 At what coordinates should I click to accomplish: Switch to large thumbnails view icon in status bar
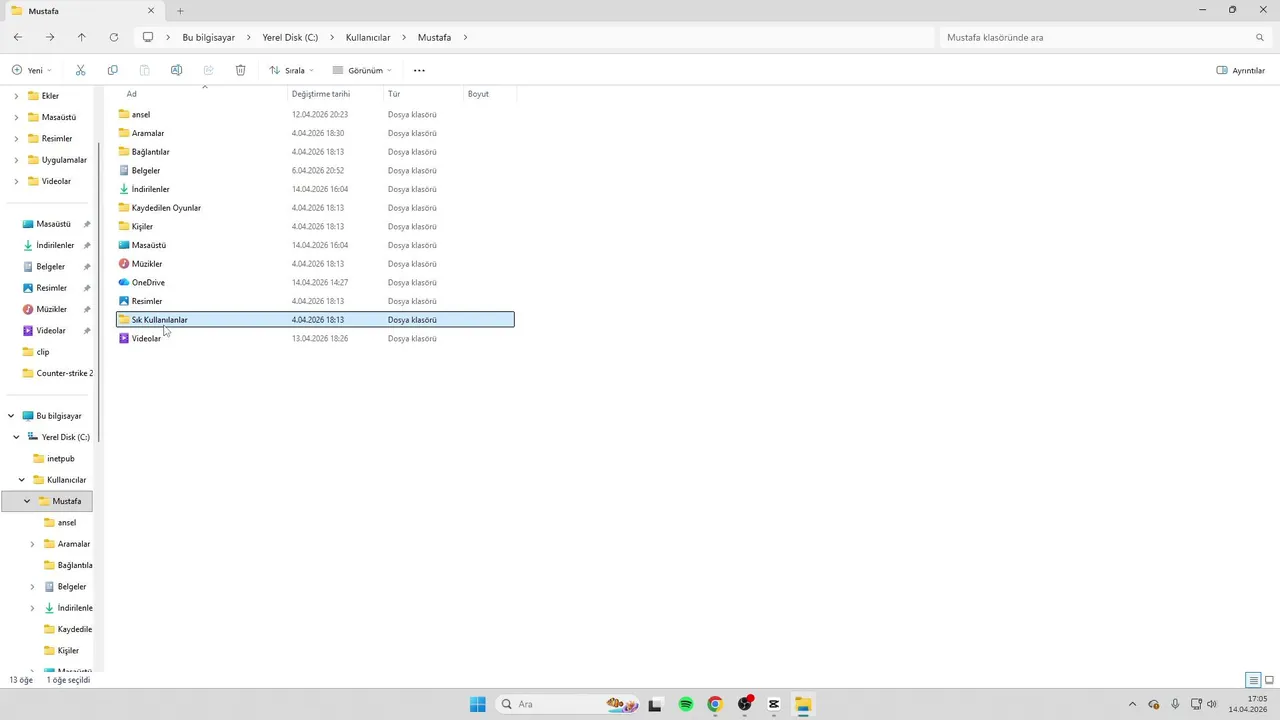(x=1269, y=680)
